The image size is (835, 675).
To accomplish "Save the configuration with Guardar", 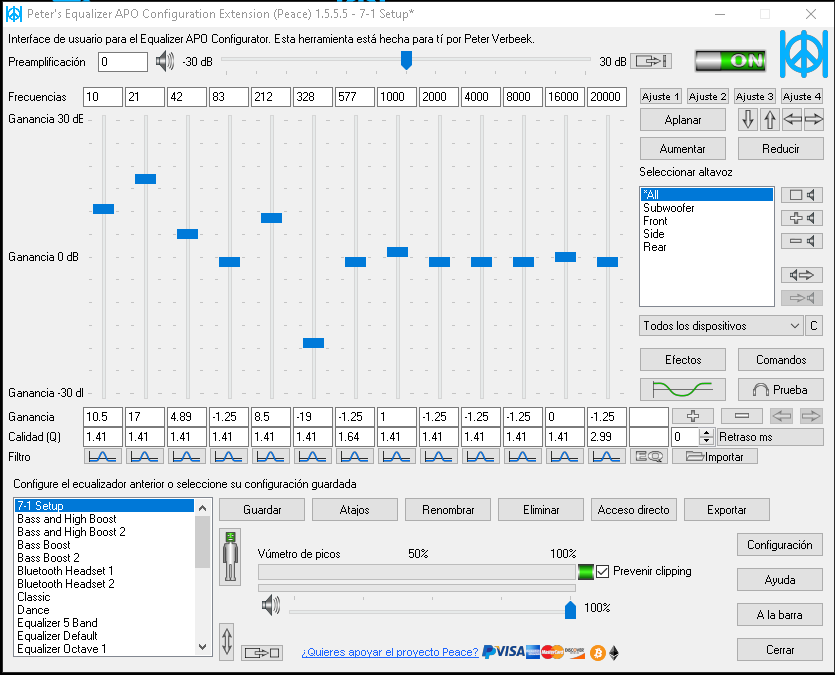I will pos(262,509).
